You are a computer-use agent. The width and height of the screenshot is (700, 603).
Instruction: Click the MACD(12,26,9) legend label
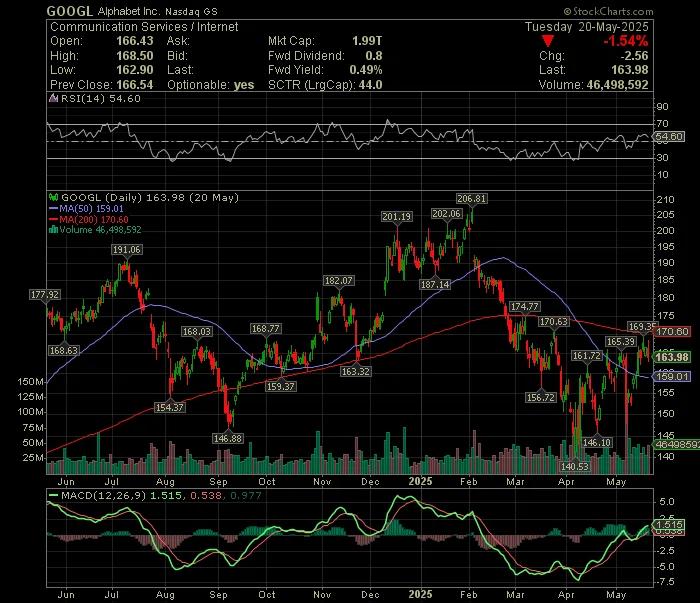pos(103,495)
